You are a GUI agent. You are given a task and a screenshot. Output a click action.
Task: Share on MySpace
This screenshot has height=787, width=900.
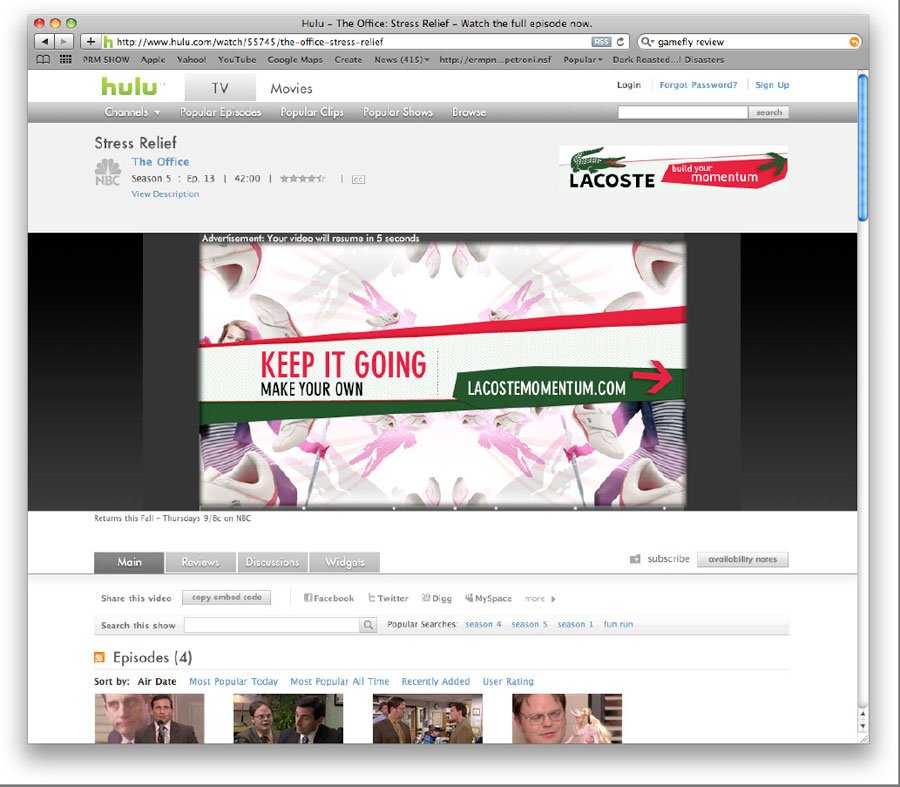coord(488,598)
